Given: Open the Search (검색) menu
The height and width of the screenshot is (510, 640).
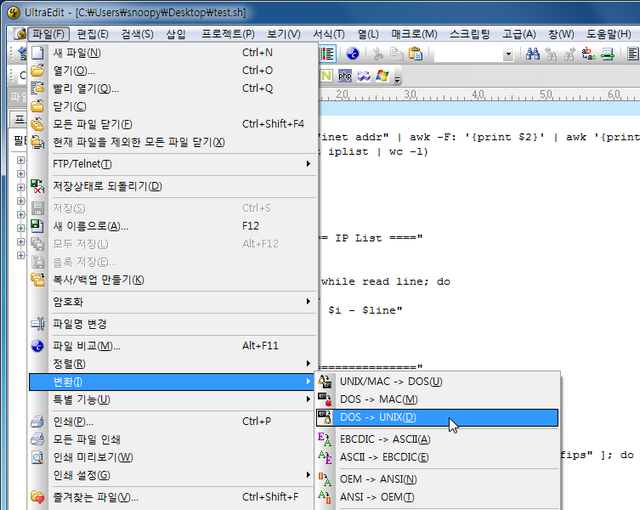Looking at the screenshot, I should pyautogui.click(x=137, y=34).
